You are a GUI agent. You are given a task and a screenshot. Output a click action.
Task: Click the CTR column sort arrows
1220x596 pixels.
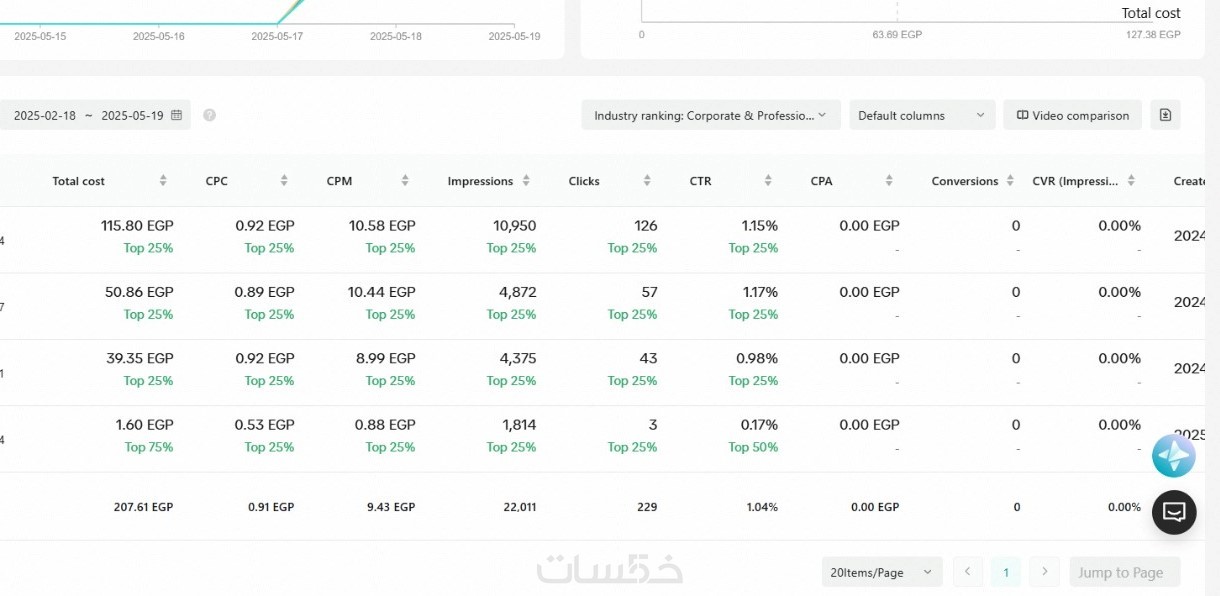click(x=768, y=181)
